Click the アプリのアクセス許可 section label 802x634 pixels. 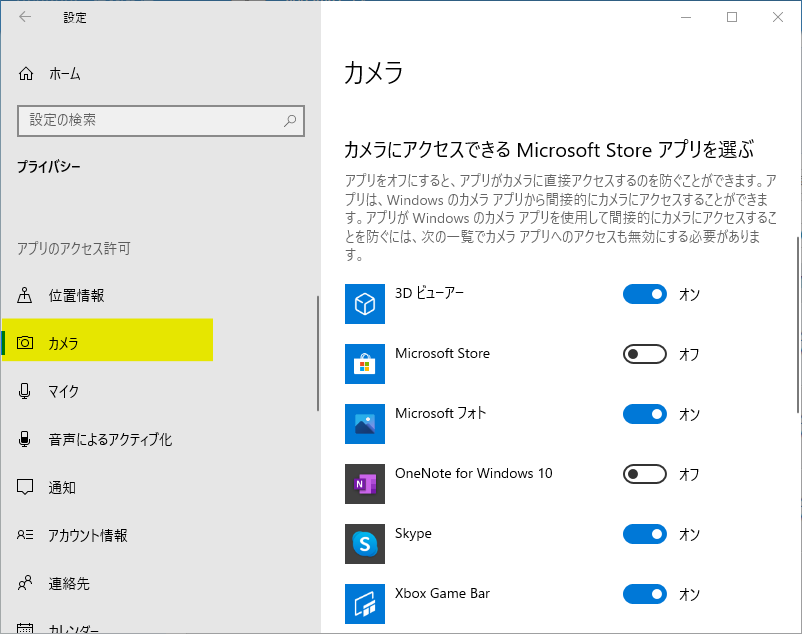point(74,248)
